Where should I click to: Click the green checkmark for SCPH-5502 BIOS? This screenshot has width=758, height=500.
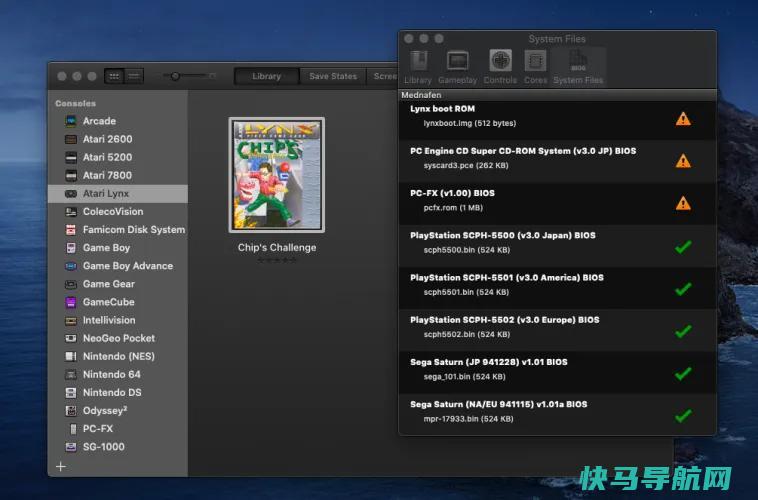(683, 331)
